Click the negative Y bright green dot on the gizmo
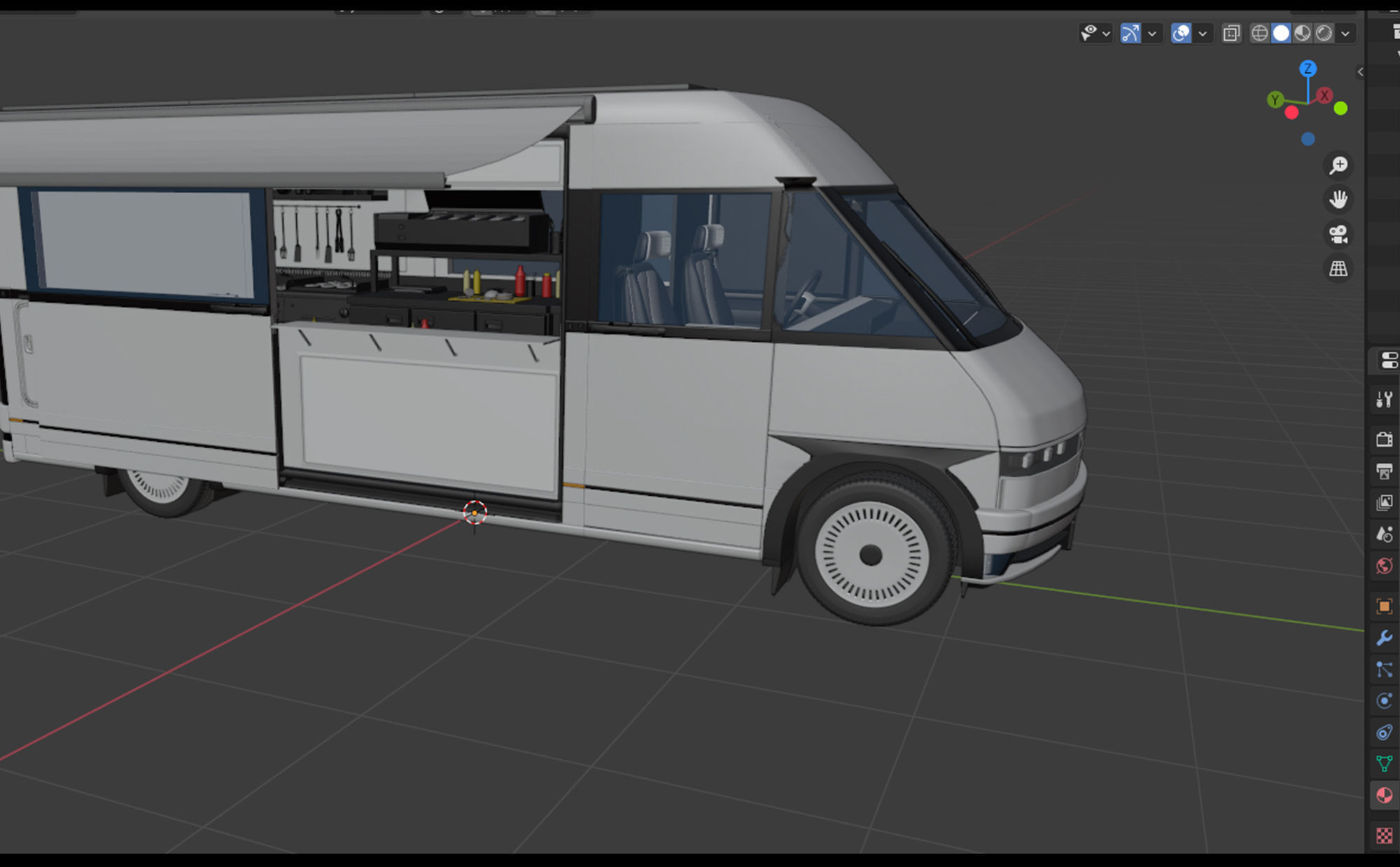1400x867 pixels. click(x=1340, y=109)
